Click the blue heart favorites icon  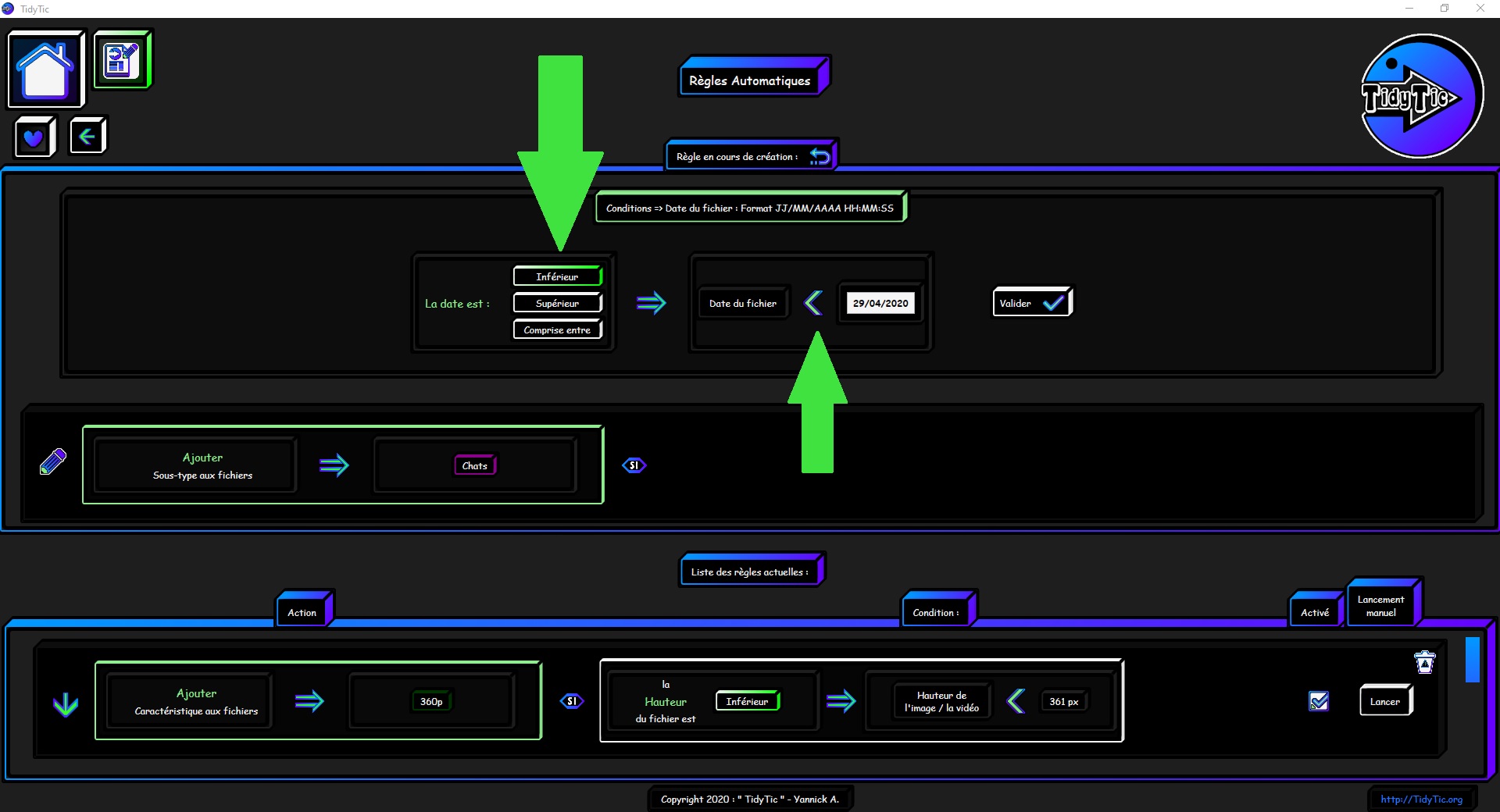pos(34,138)
